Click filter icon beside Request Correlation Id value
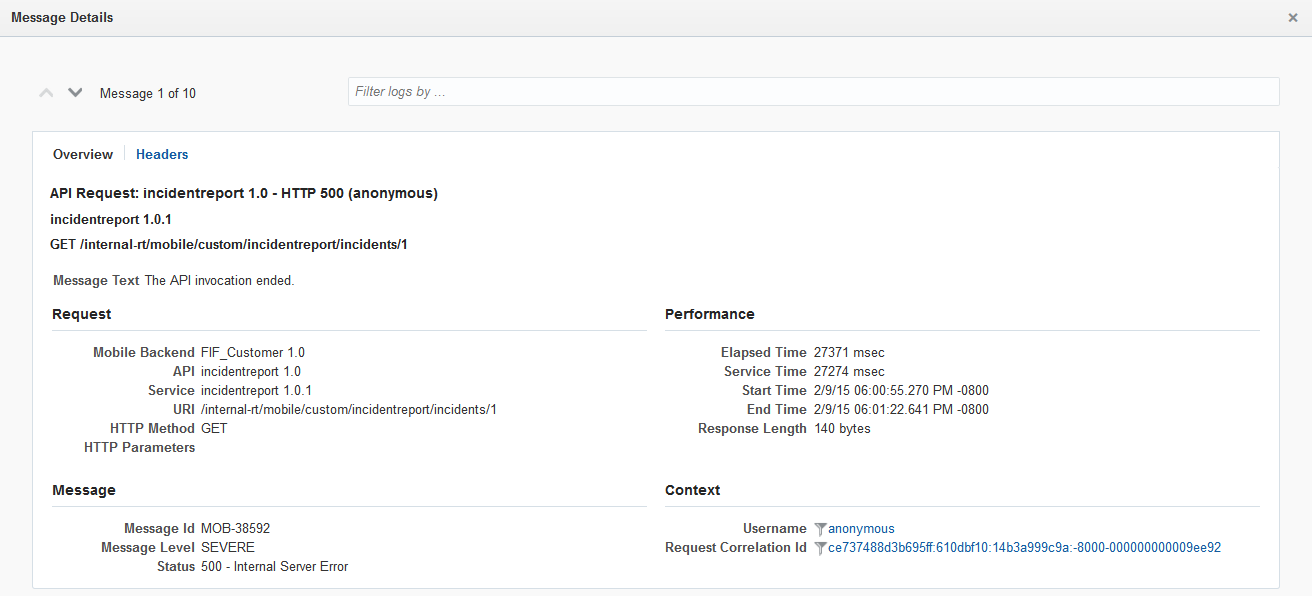This screenshot has width=1312, height=596. (x=820, y=548)
